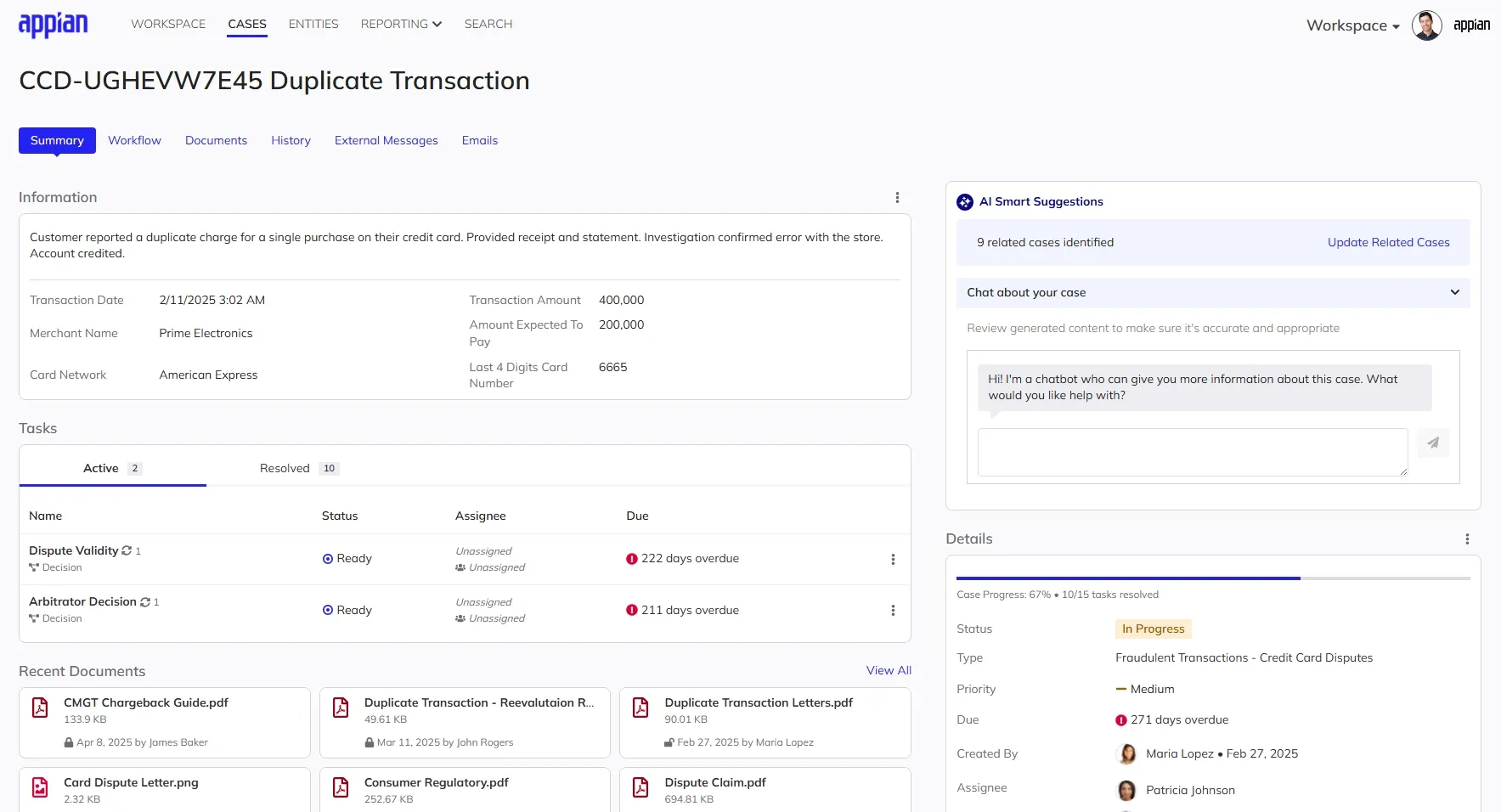Collapse the Chat about your case section
Viewport: 1501px width, 812px height.
click(x=1454, y=292)
